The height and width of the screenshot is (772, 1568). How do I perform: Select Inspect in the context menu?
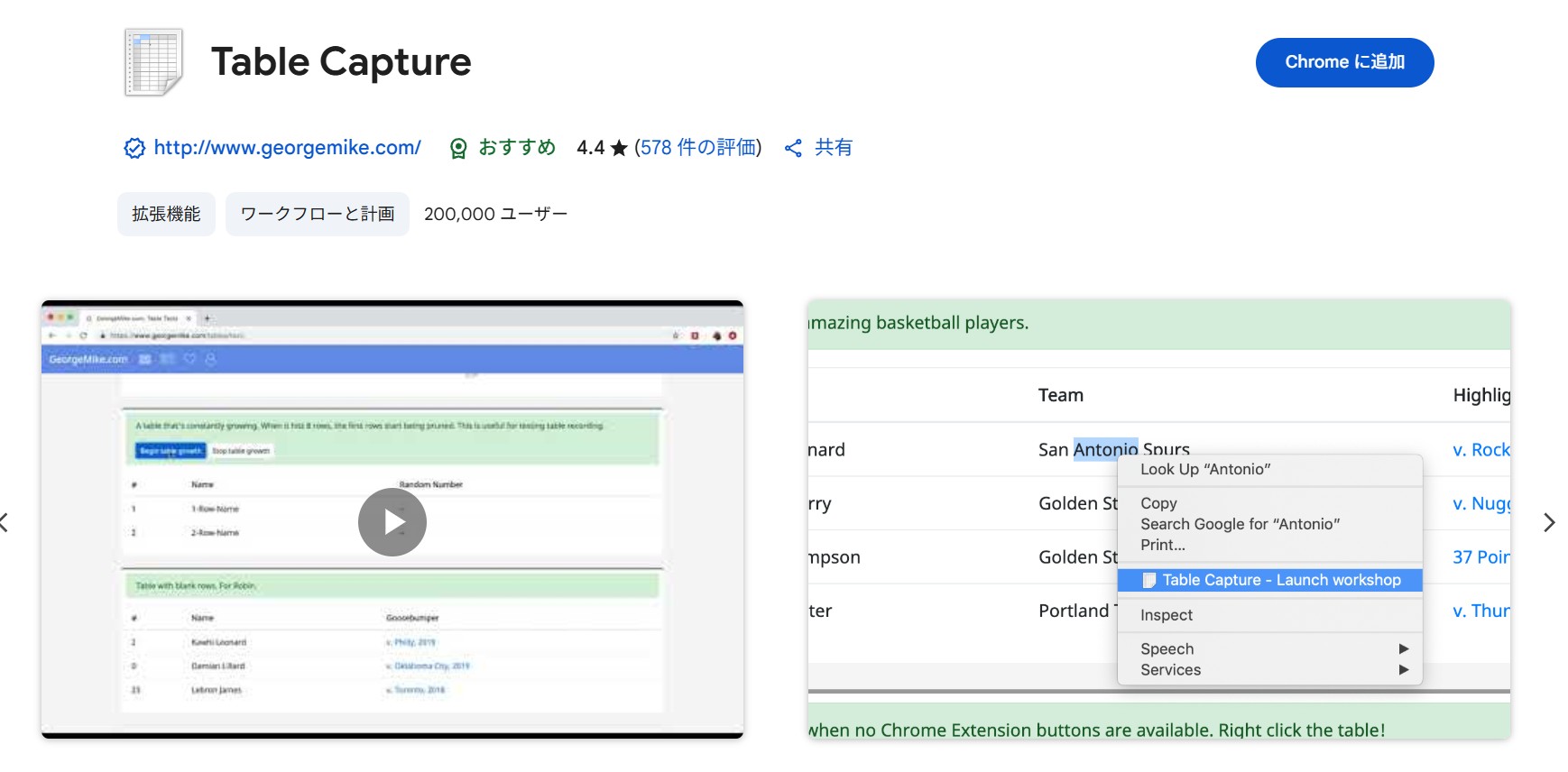click(x=1166, y=615)
